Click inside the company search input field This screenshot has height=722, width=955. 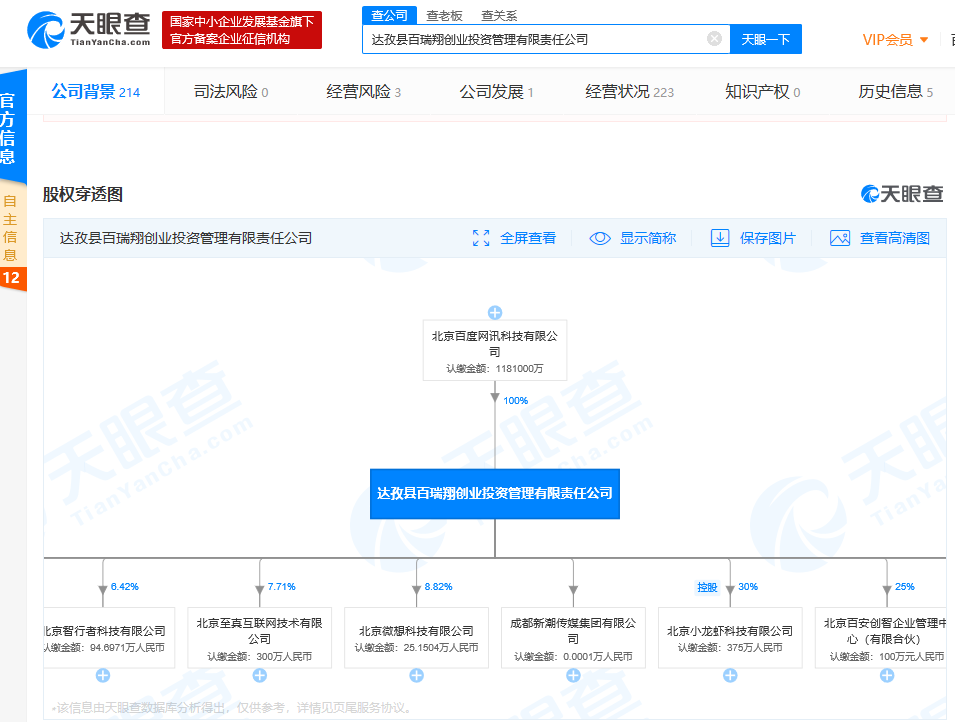[535, 39]
